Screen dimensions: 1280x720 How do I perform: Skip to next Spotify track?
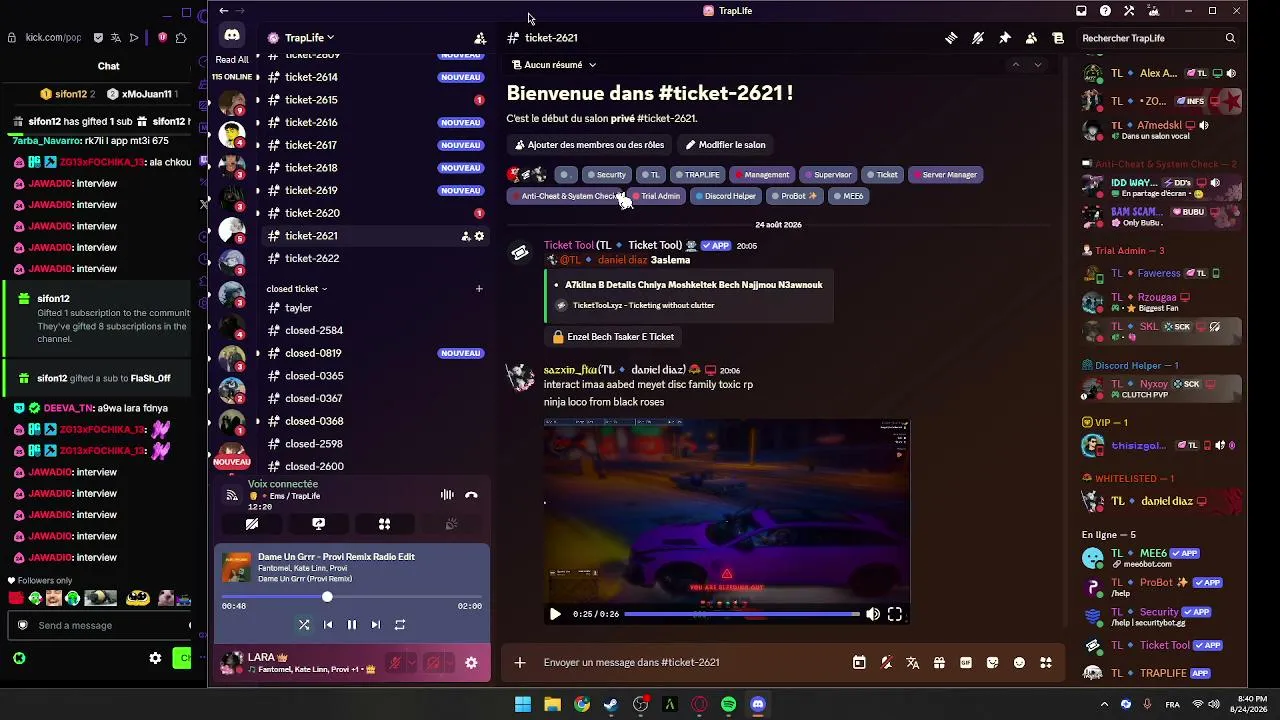(375, 625)
